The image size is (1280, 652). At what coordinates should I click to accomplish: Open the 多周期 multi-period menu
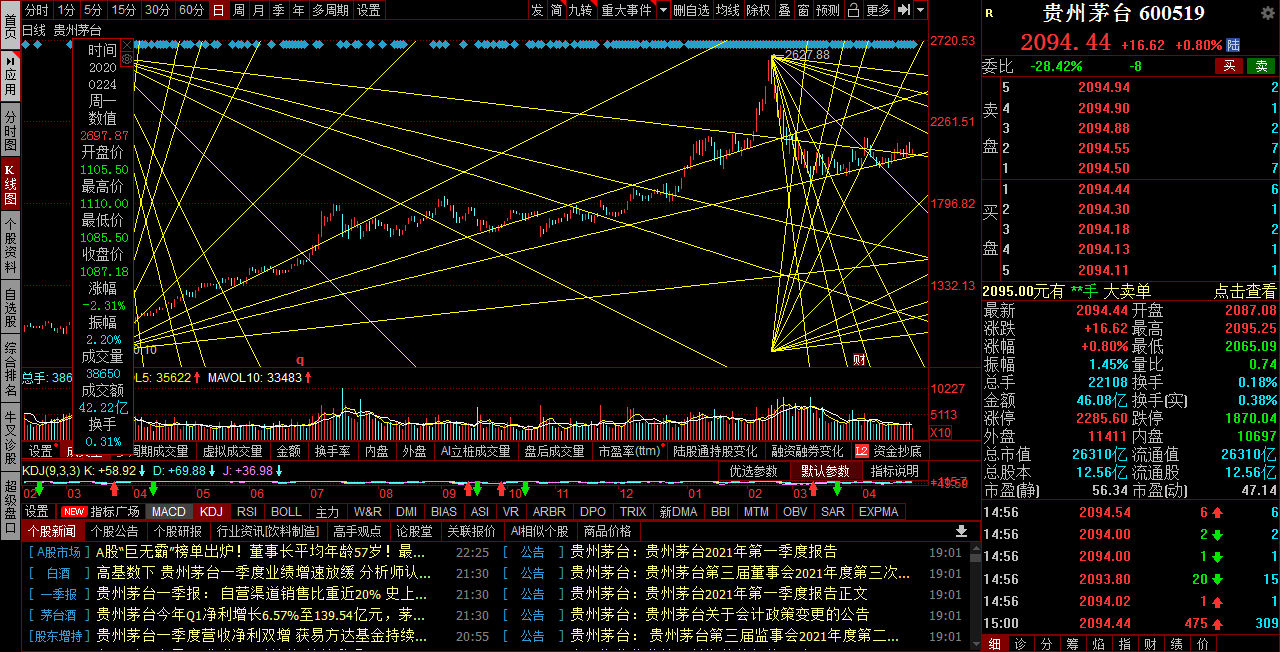coord(330,10)
